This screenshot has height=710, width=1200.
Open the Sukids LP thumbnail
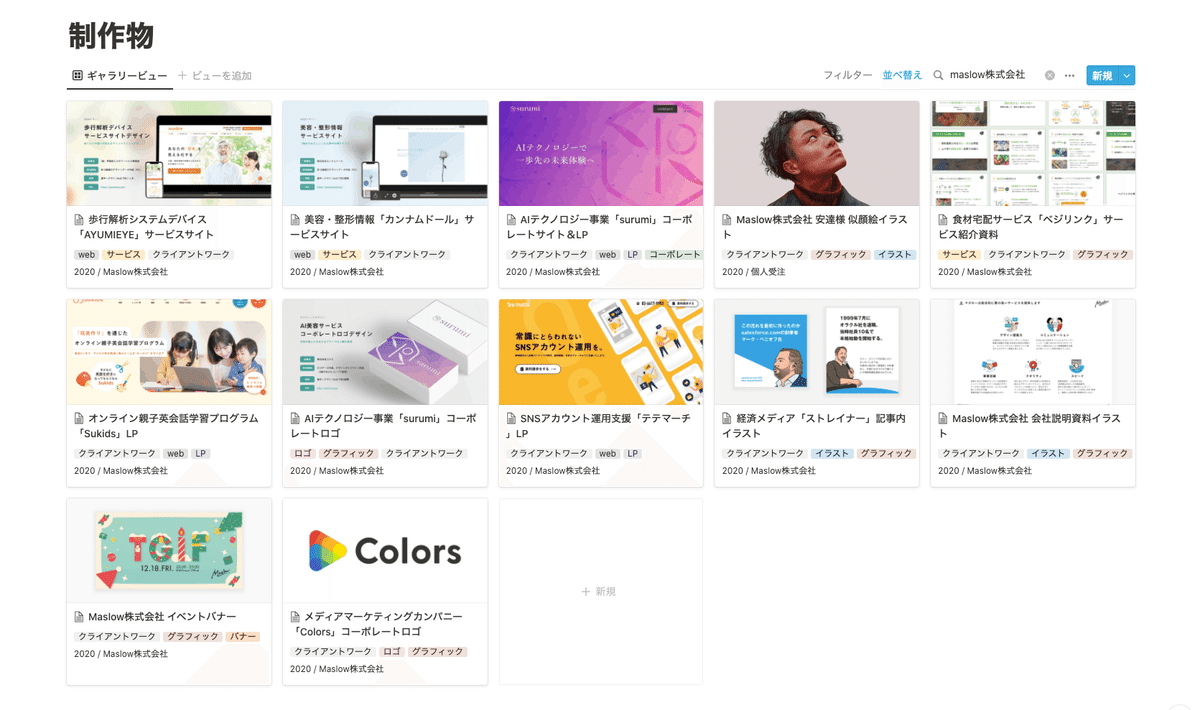pyautogui.click(x=169, y=352)
